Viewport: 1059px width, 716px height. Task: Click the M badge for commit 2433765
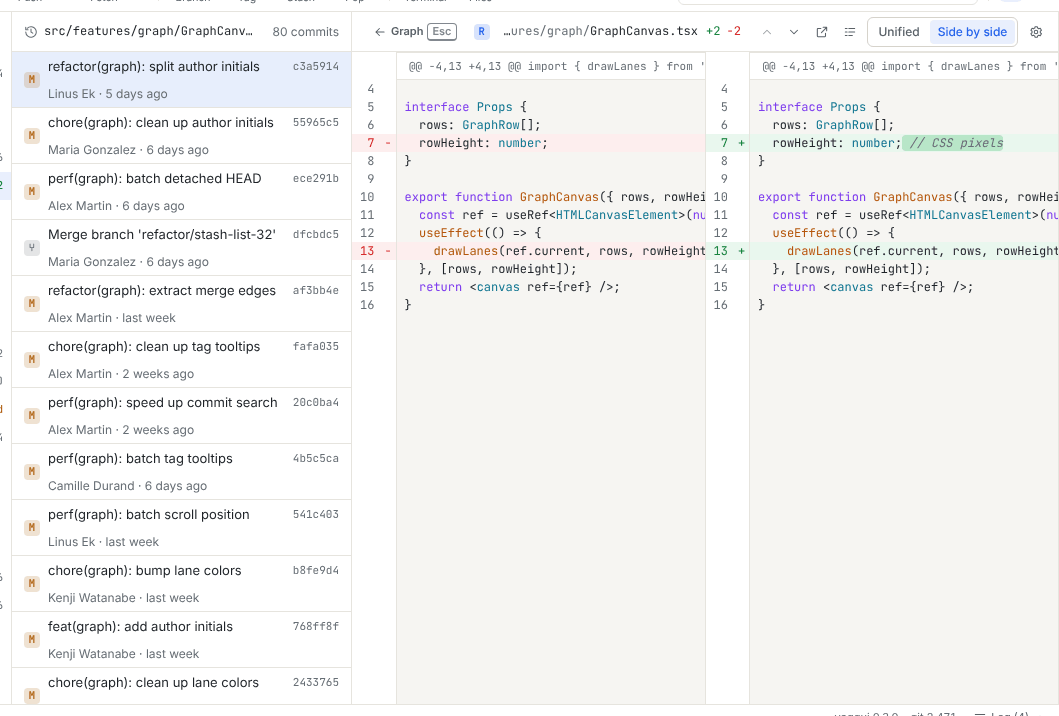click(x=32, y=696)
